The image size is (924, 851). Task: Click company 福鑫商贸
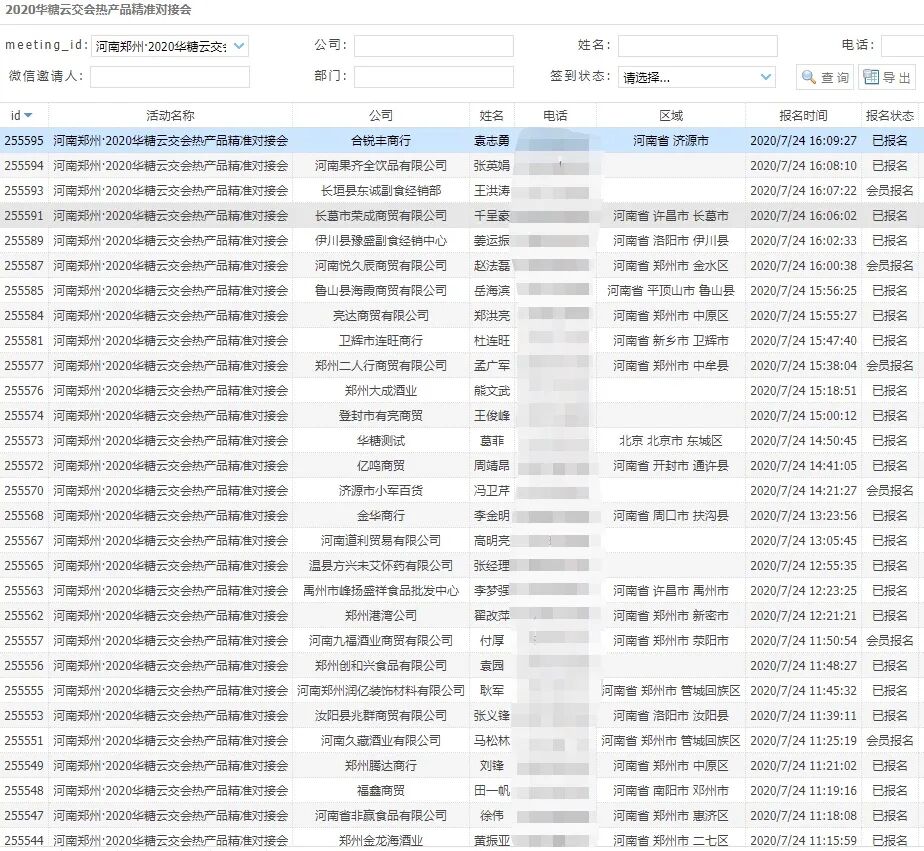[381, 790]
